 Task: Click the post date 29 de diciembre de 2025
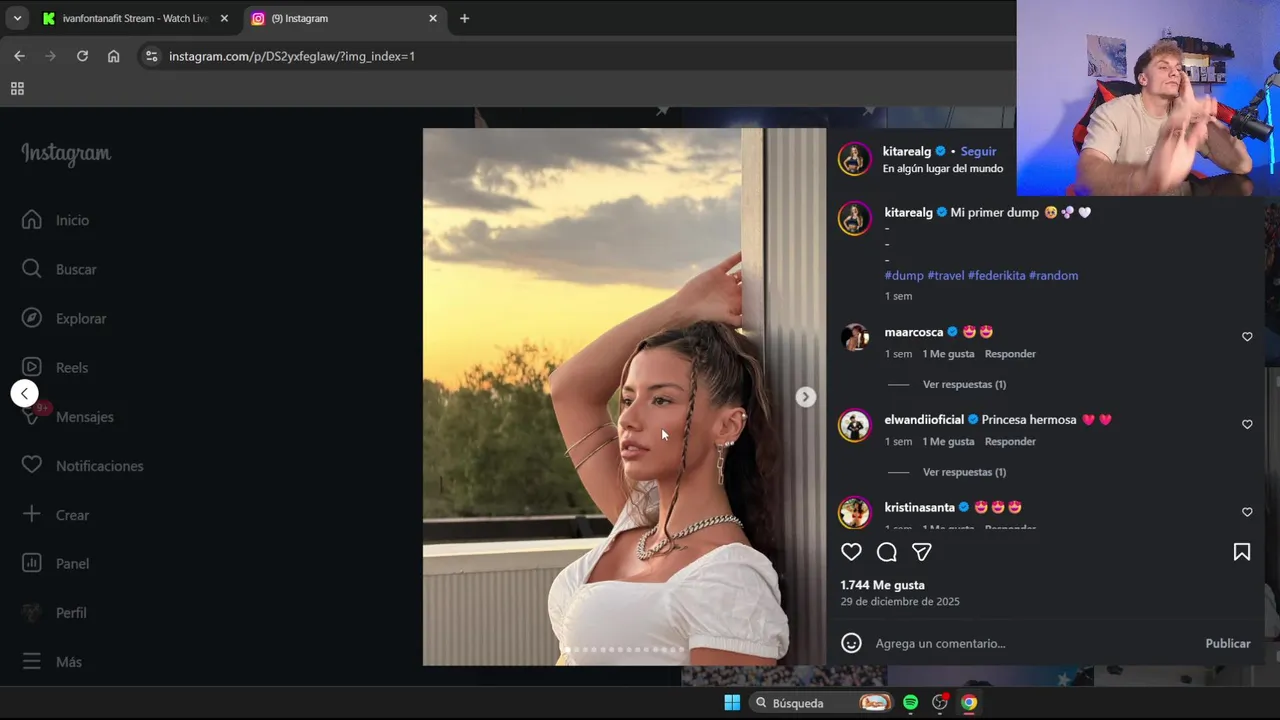(x=900, y=602)
